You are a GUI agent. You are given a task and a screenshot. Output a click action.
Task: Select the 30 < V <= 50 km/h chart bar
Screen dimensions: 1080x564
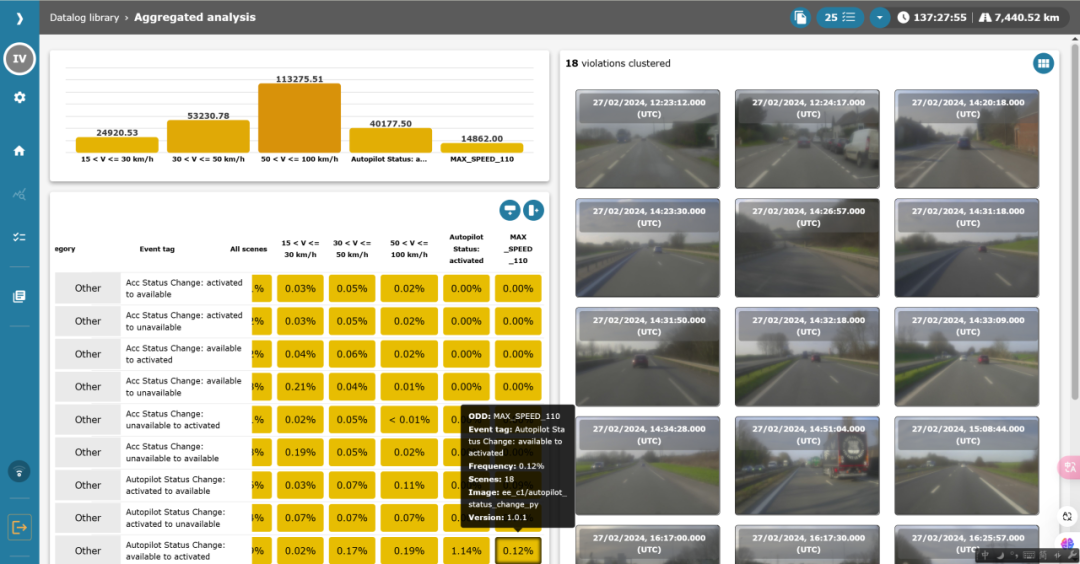(208, 136)
